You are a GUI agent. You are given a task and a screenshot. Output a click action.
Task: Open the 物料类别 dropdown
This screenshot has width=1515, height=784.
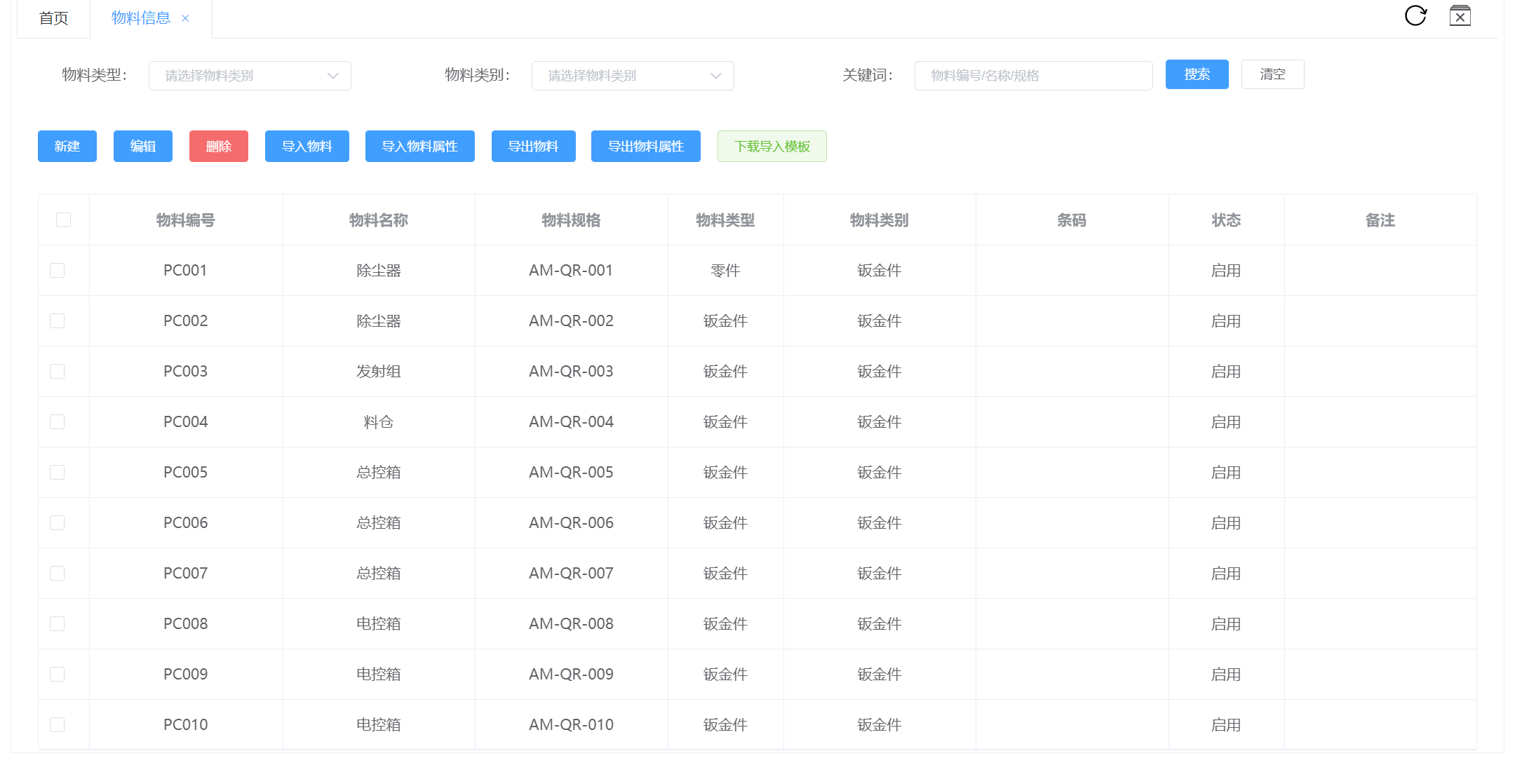[633, 76]
